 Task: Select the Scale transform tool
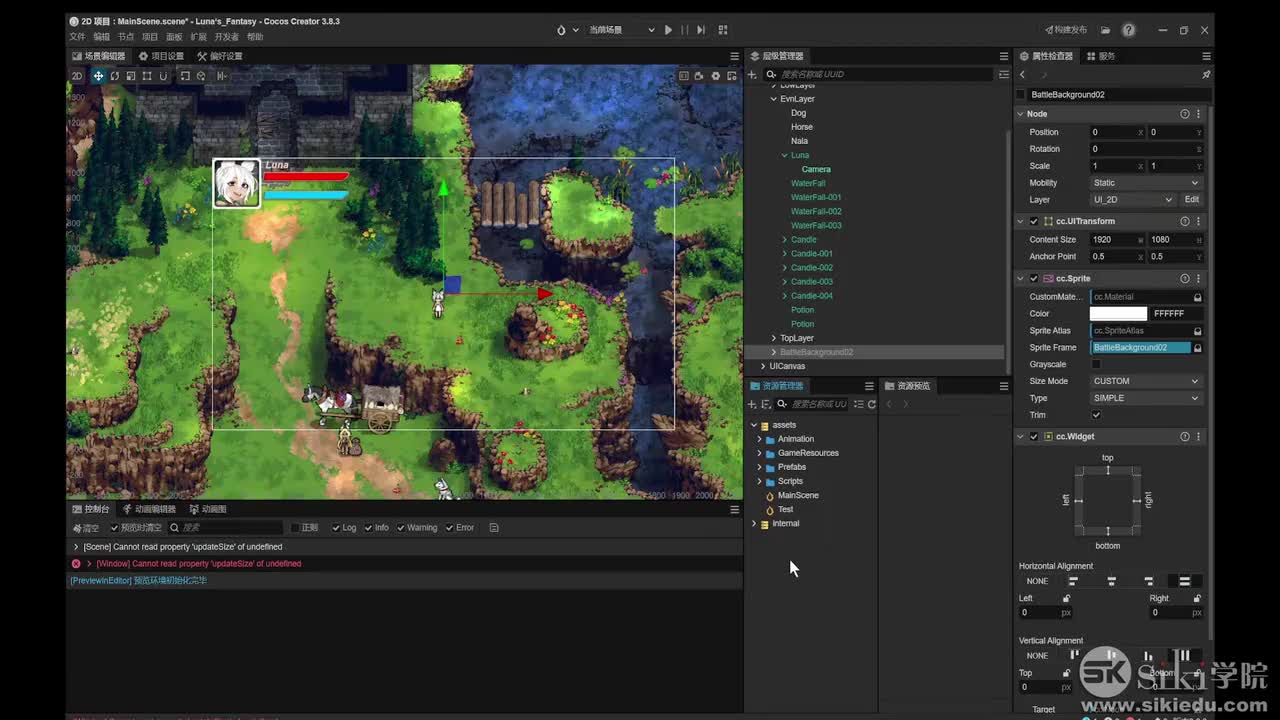pyautogui.click(x=131, y=76)
